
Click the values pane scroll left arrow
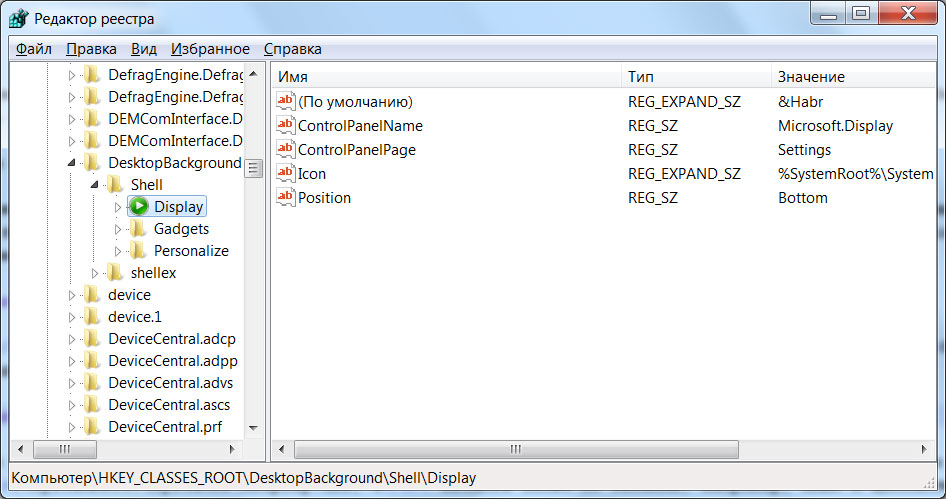coord(281,450)
